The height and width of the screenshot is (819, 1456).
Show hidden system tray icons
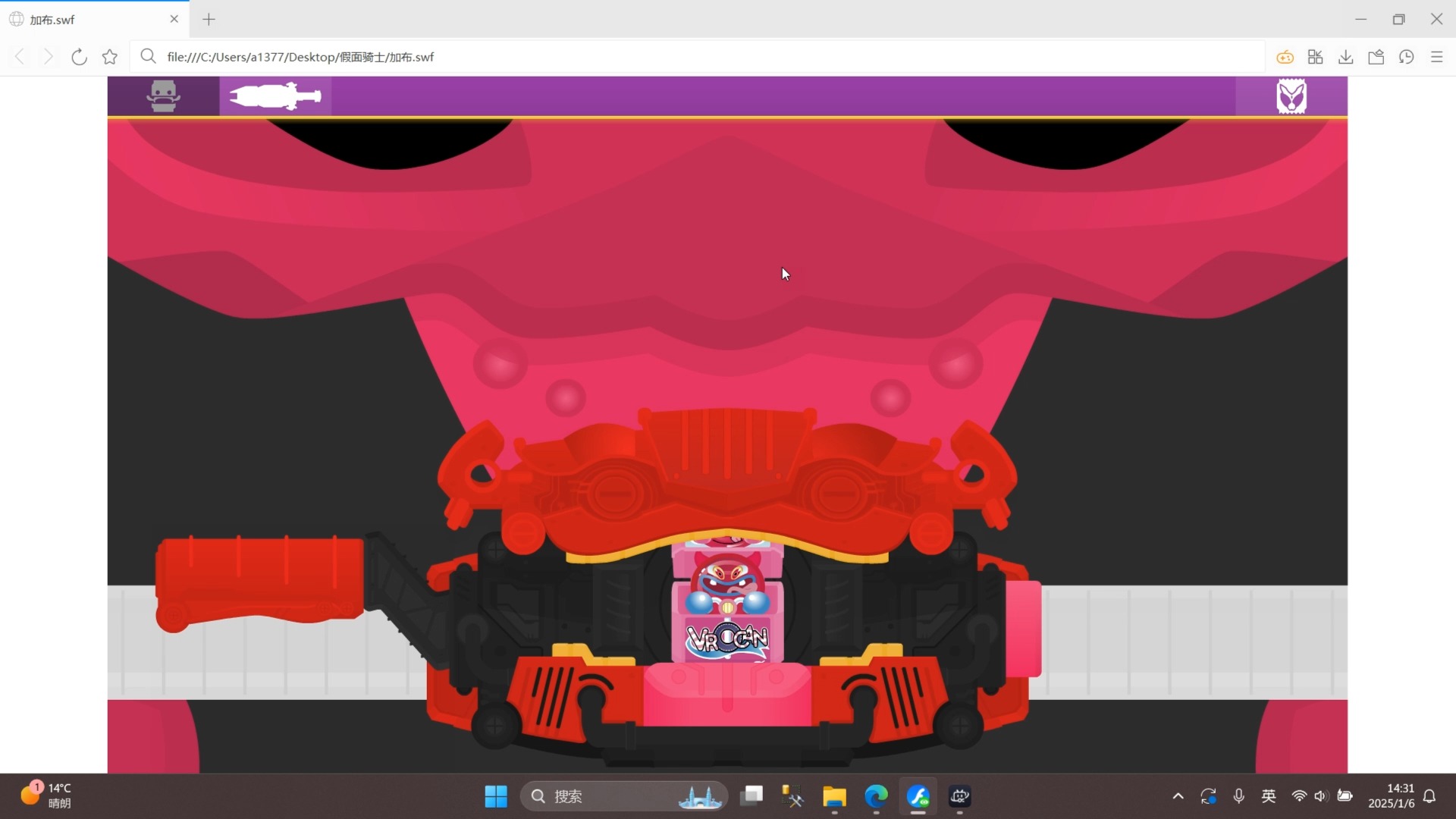coord(1178,796)
